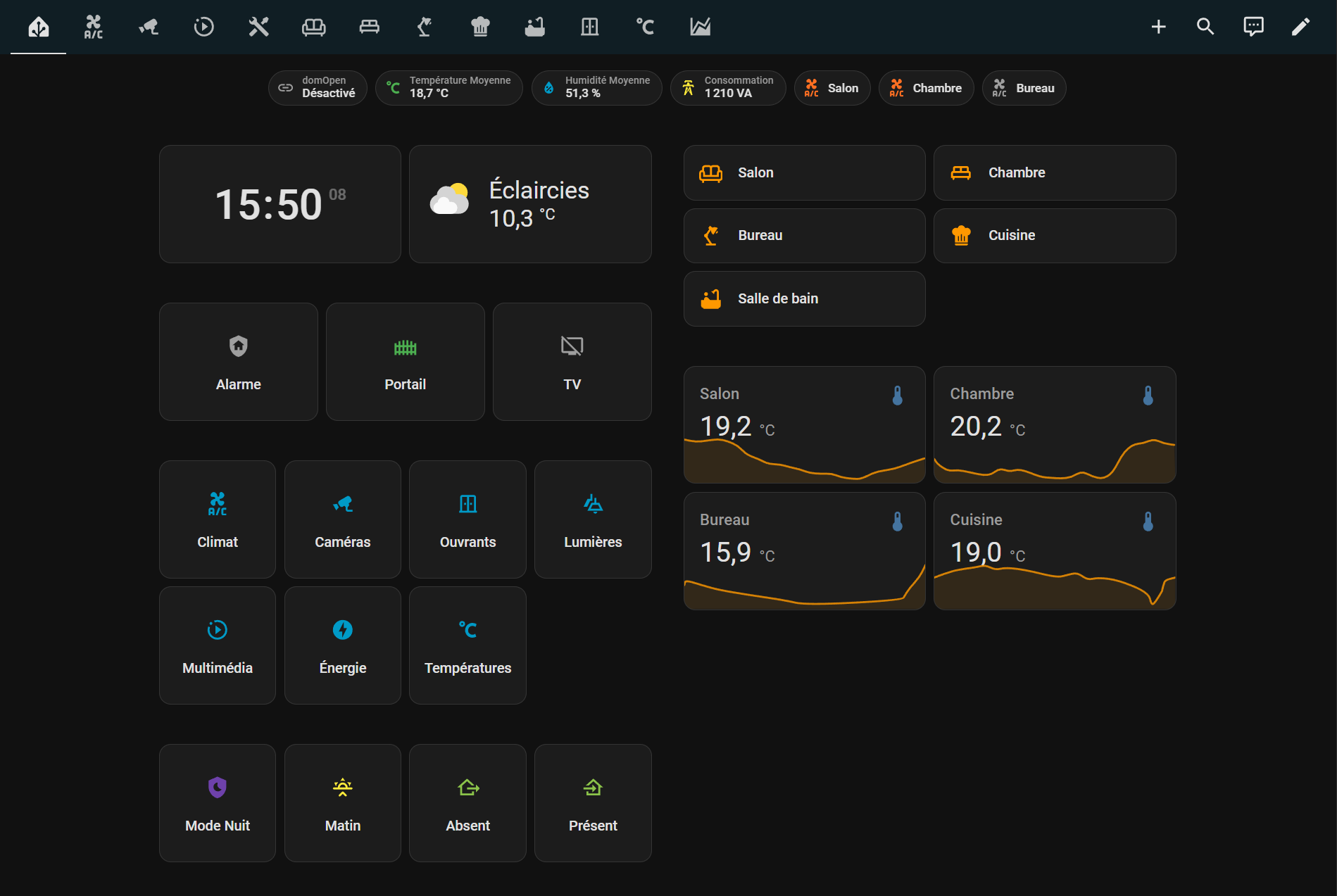Screen dimensions: 1337x896
Task: Open the chart graph tab icon
Action: (x=700, y=27)
